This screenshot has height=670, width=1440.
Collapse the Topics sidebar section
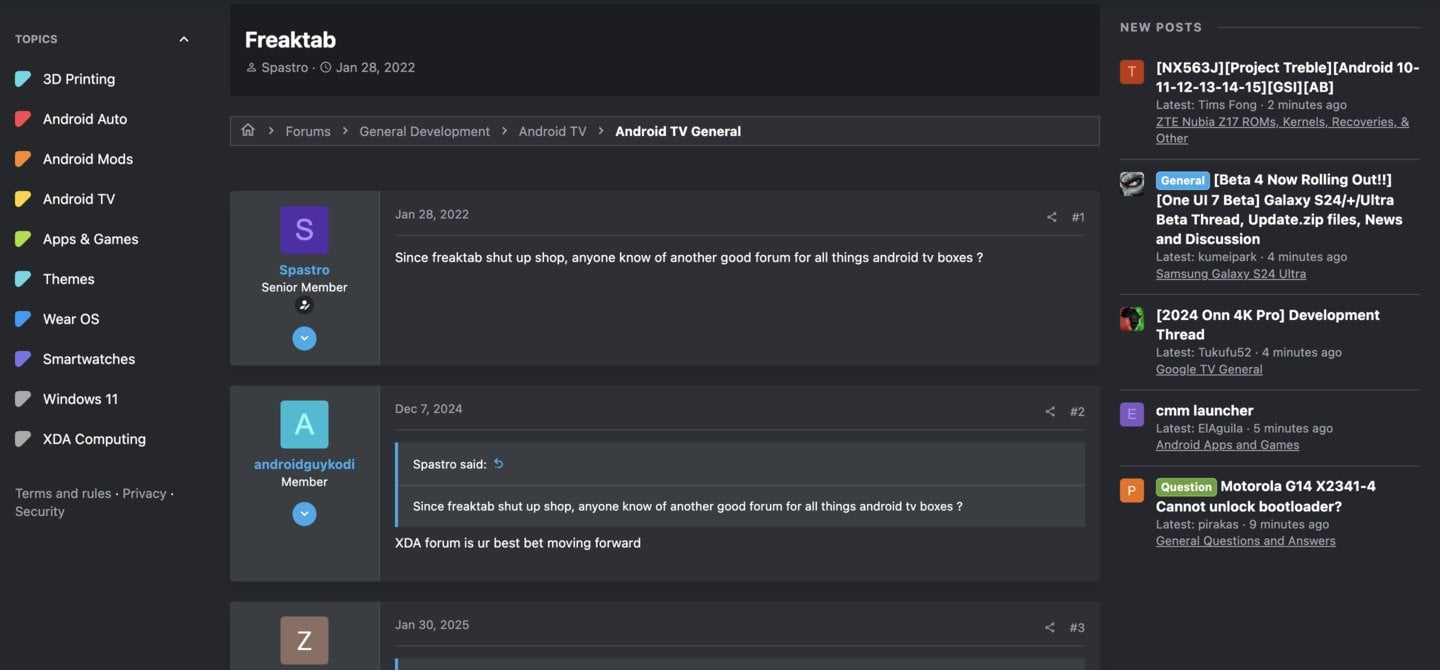click(183, 39)
